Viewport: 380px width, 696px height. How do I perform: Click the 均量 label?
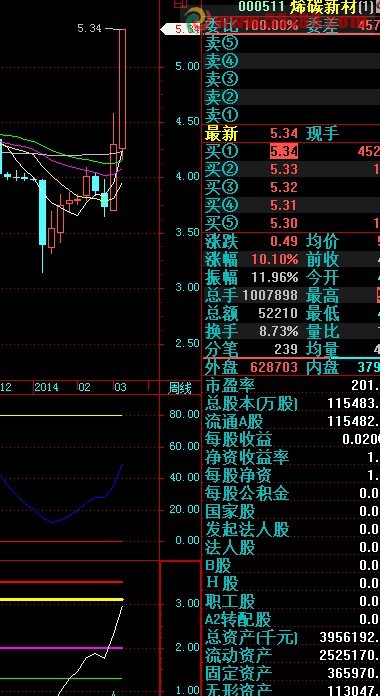(322, 350)
